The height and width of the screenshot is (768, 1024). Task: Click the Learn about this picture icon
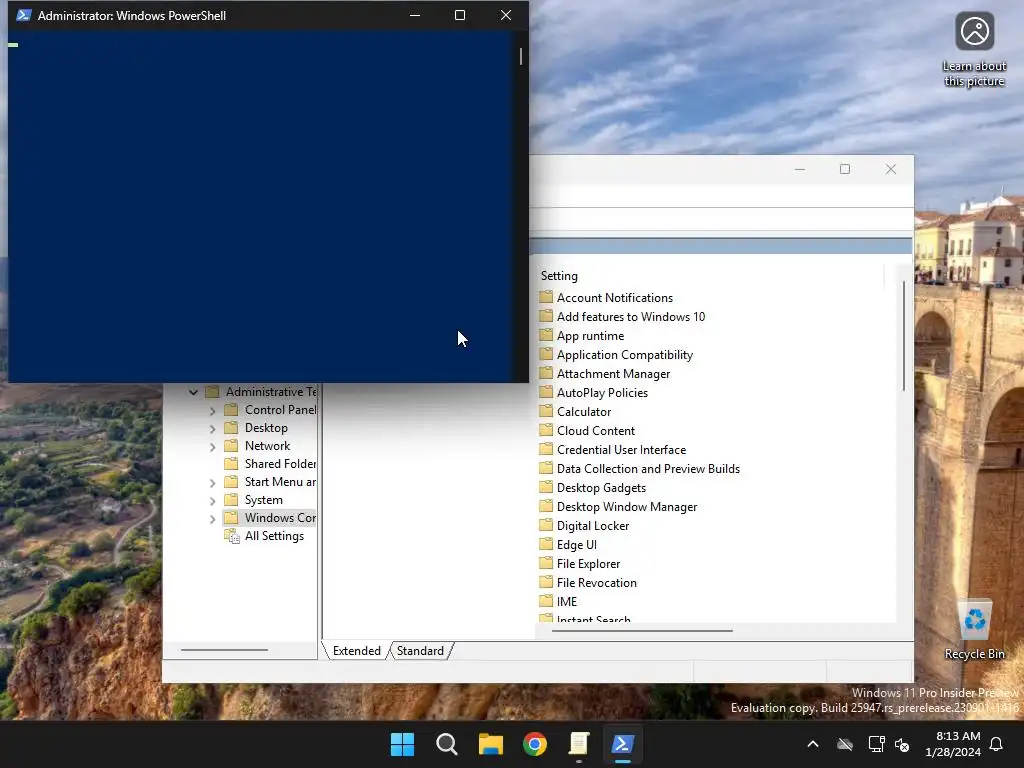pyautogui.click(x=974, y=49)
